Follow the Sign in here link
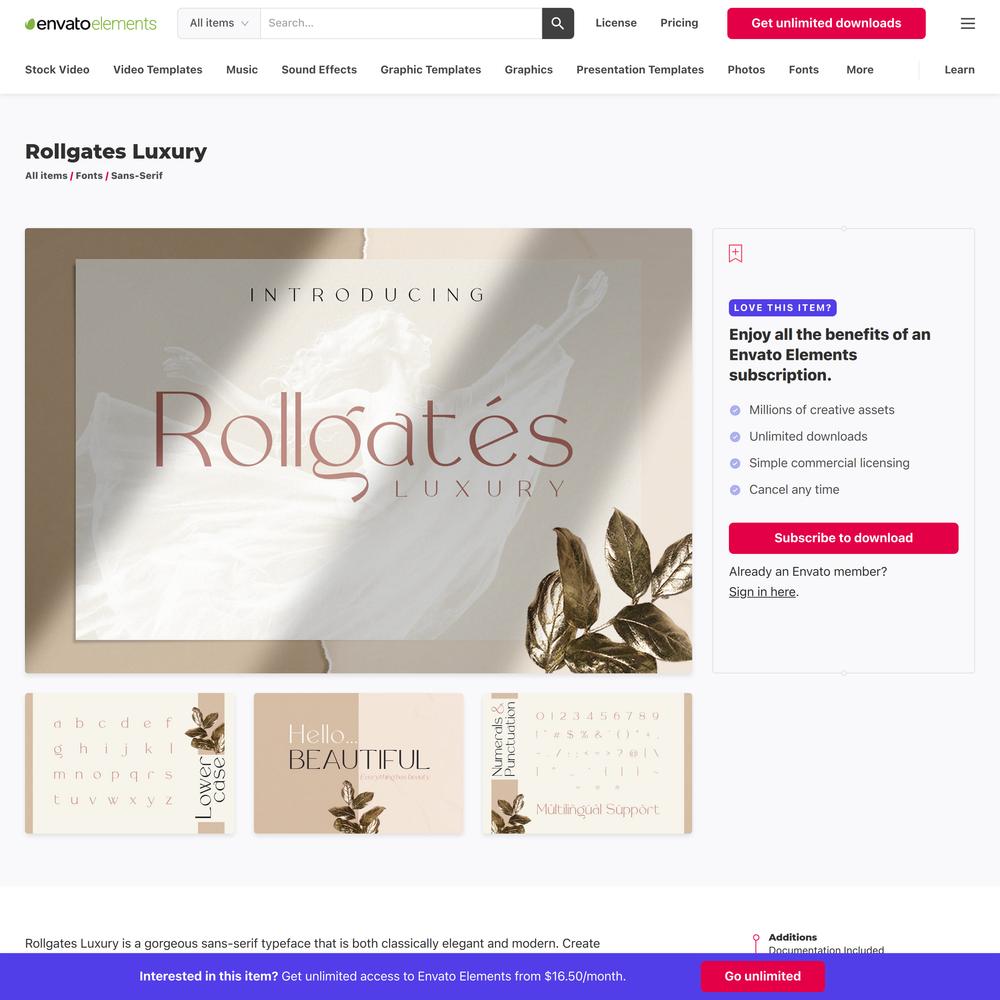Screen dimensions: 1000x1000 pyautogui.click(x=762, y=592)
